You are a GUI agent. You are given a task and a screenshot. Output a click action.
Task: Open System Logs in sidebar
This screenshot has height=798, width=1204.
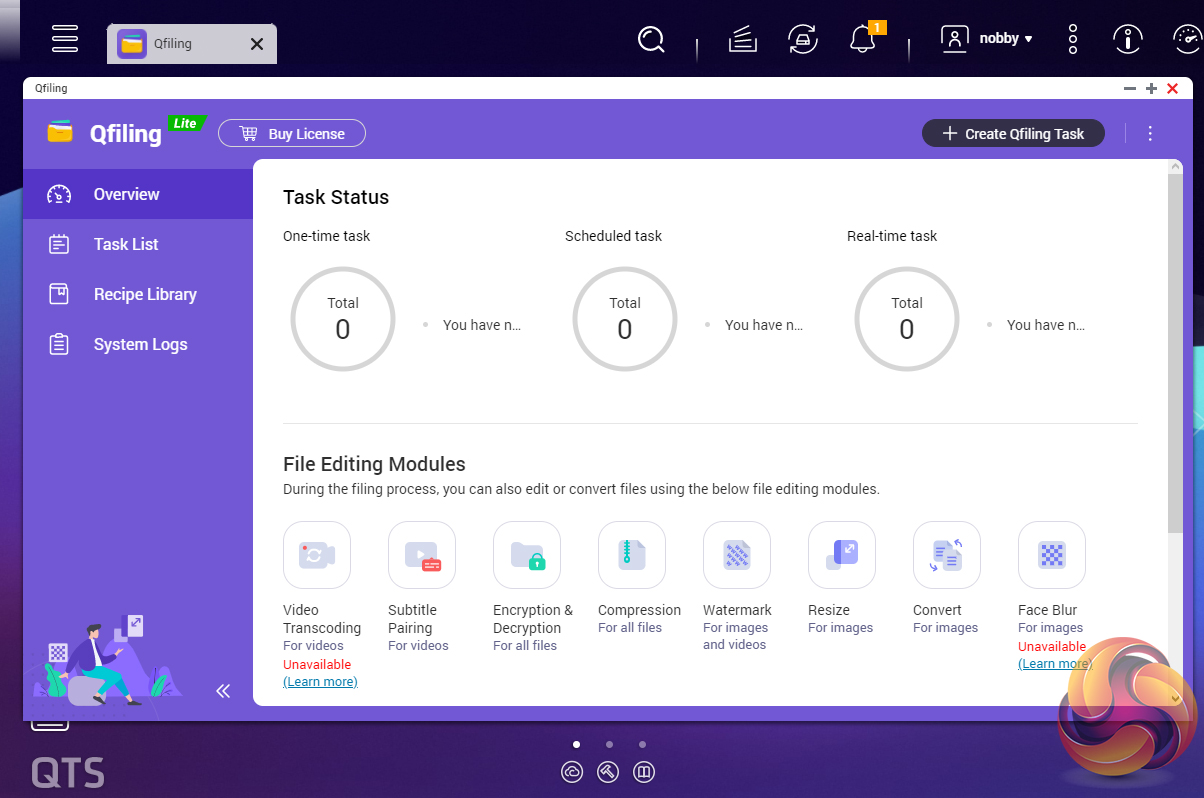140,344
